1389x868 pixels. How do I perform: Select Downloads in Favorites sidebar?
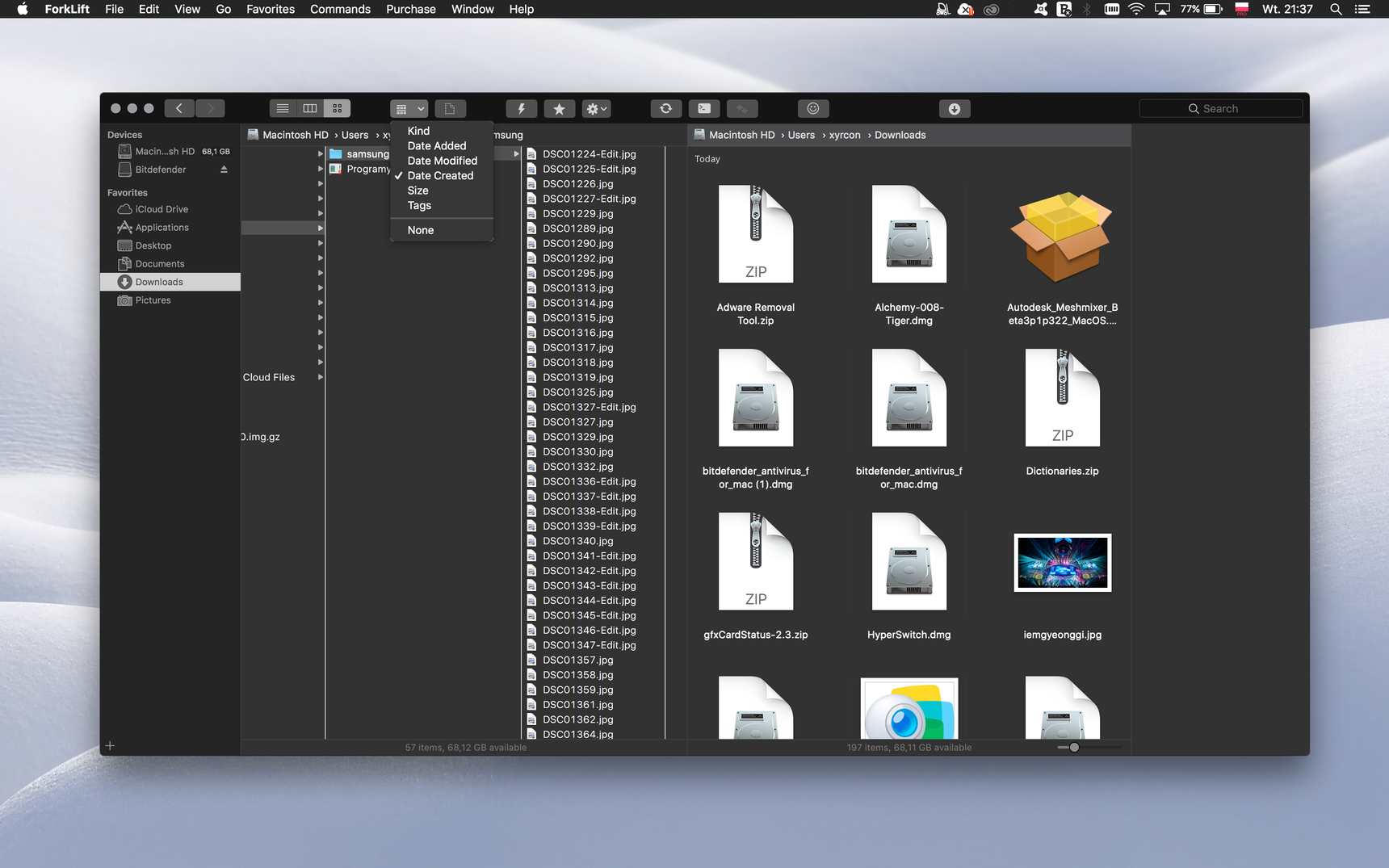pyautogui.click(x=170, y=282)
